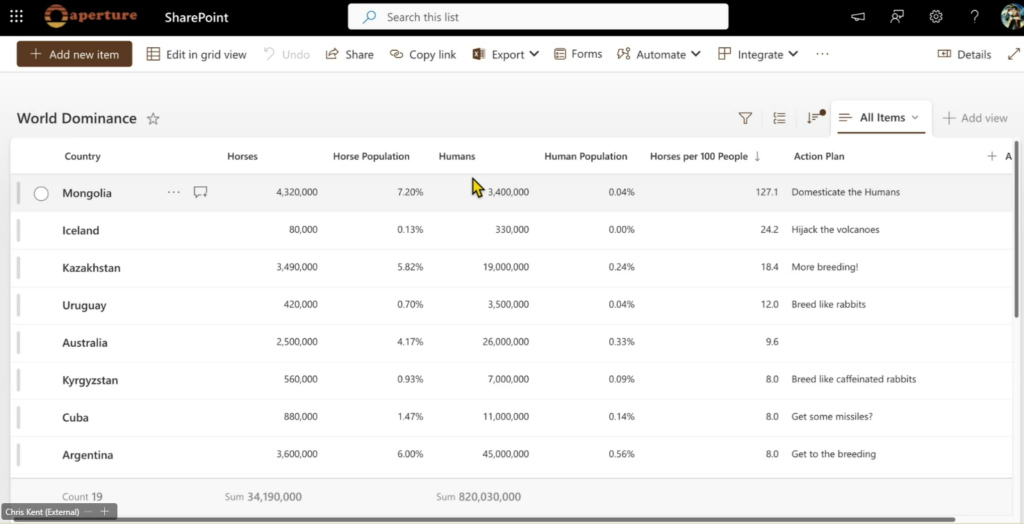Viewport: 1024px width, 524px height.
Task: Click the Domesticate the Humans cell
Action: click(x=846, y=192)
